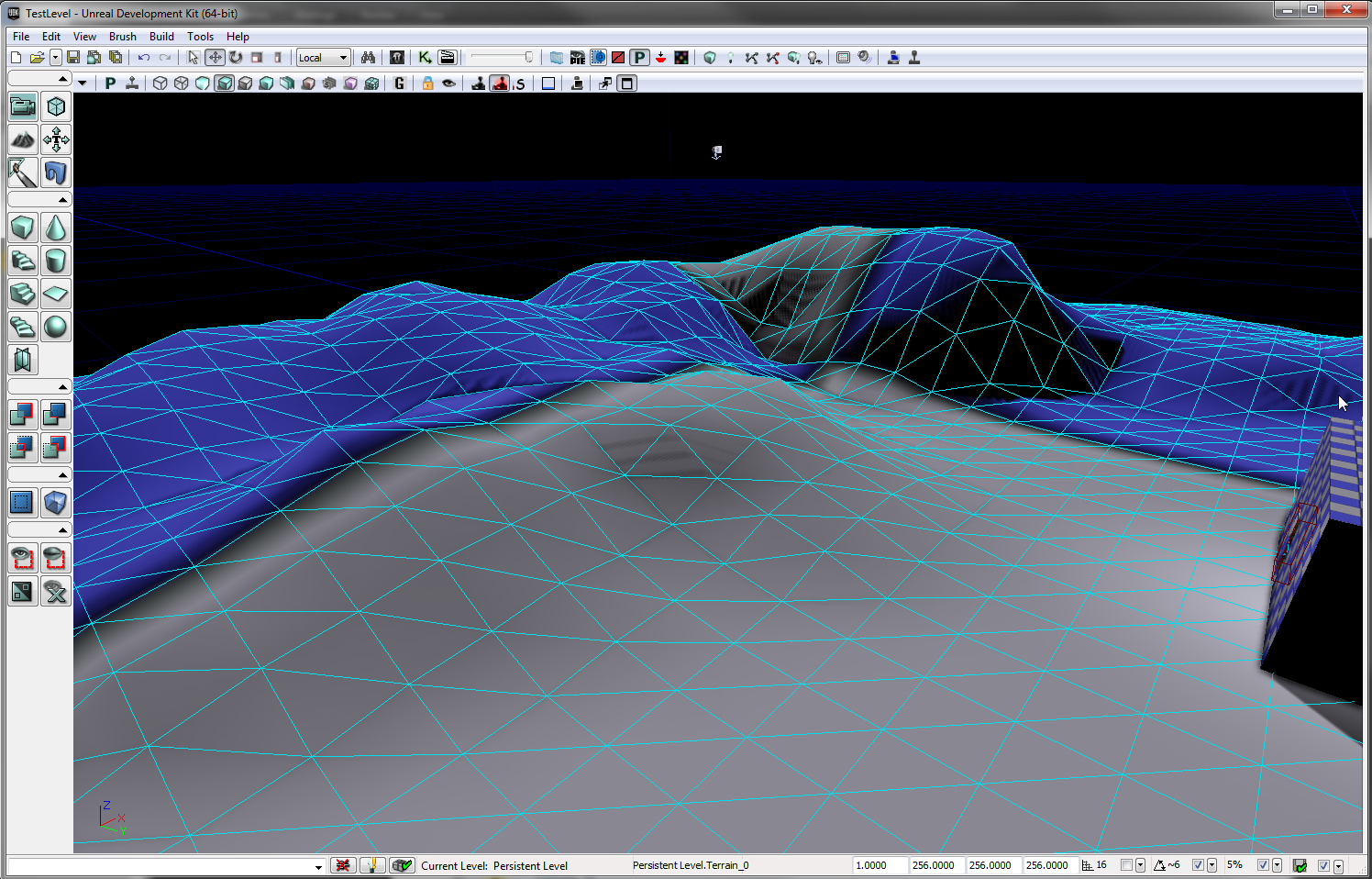Viewport: 1372px width, 879px height.
Task: Click the Add Special Brush icon
Action: click(x=23, y=503)
